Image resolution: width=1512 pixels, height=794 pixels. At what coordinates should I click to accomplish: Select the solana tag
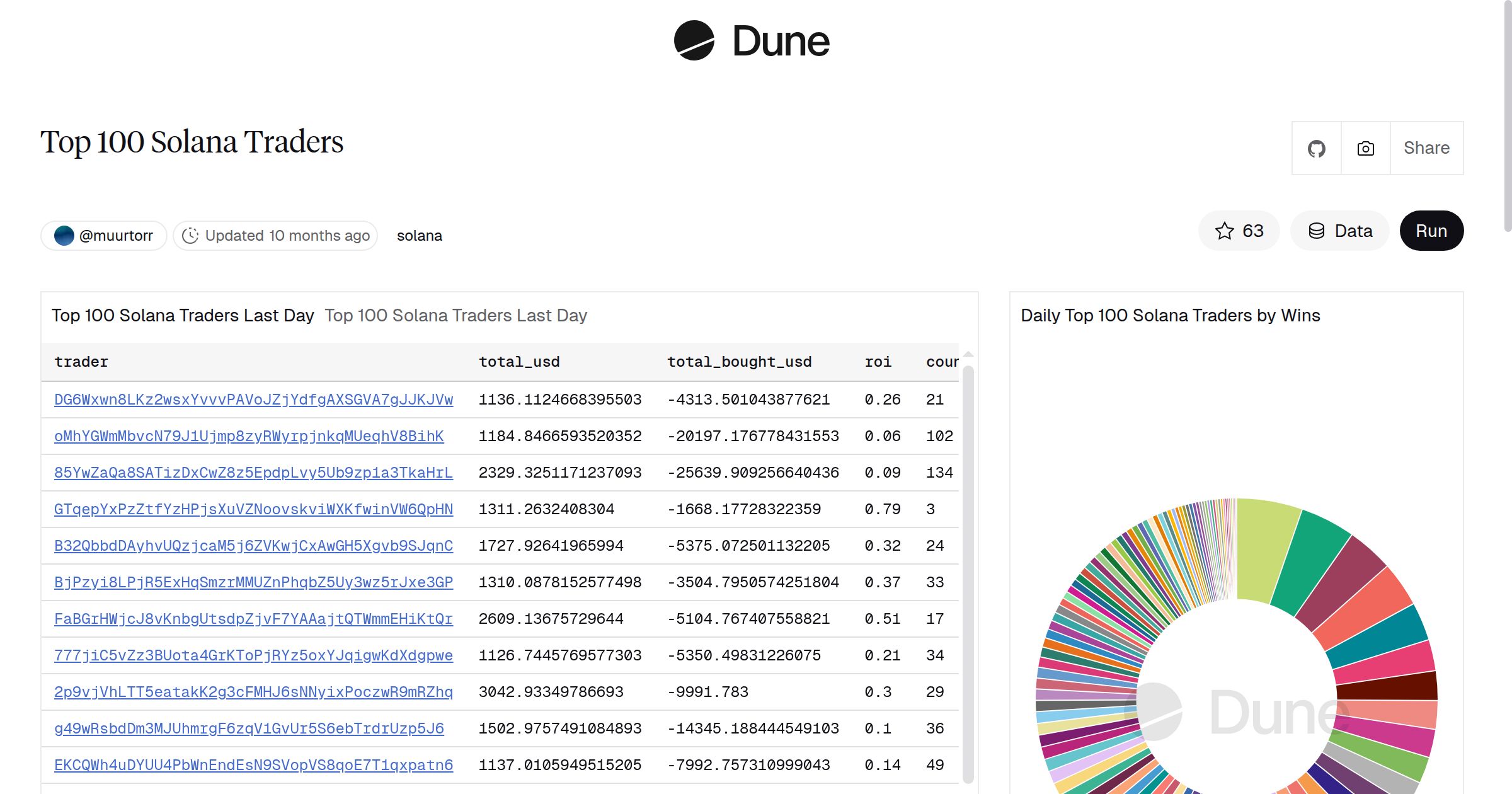tap(419, 235)
